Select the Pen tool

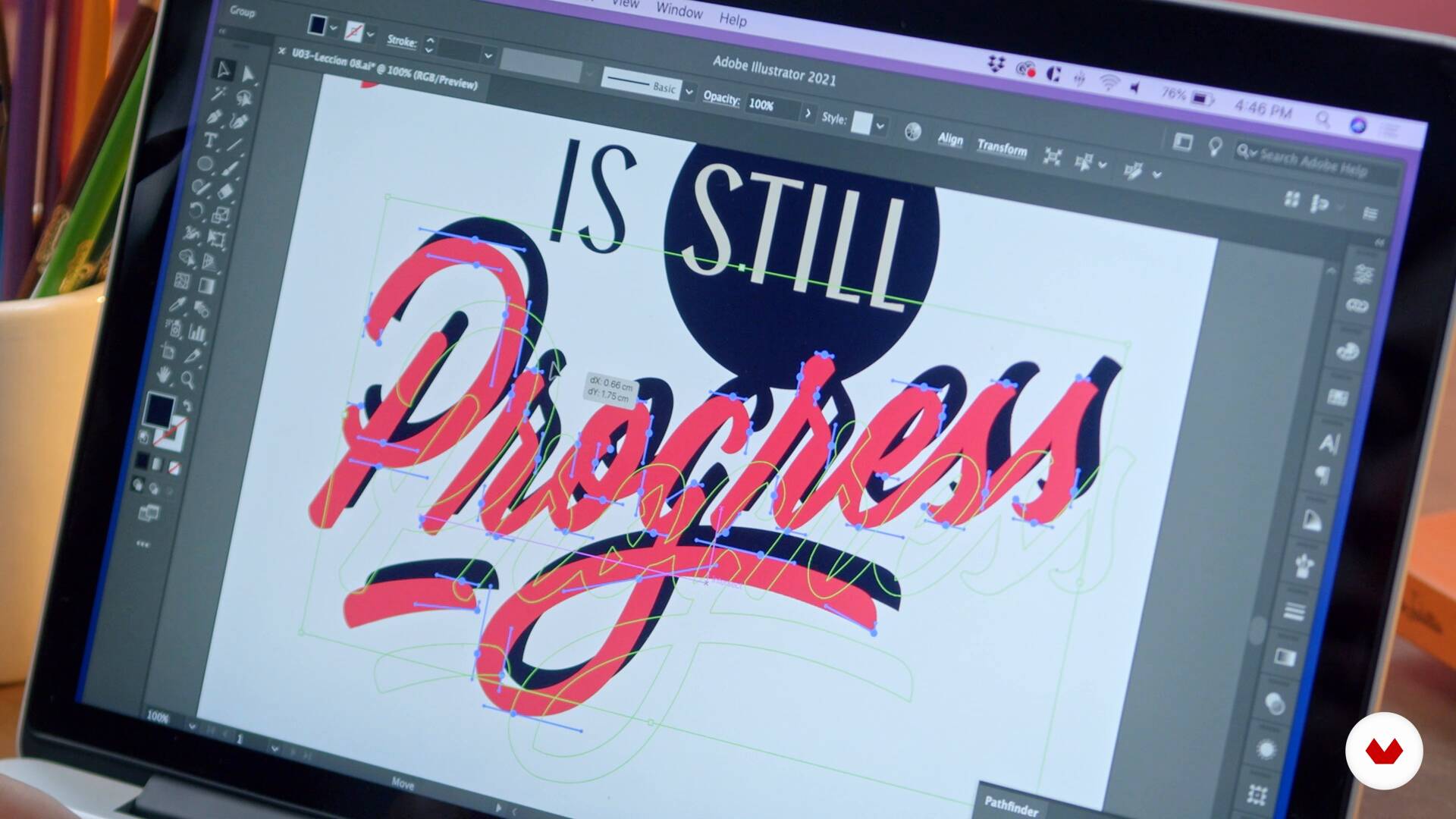tap(215, 118)
